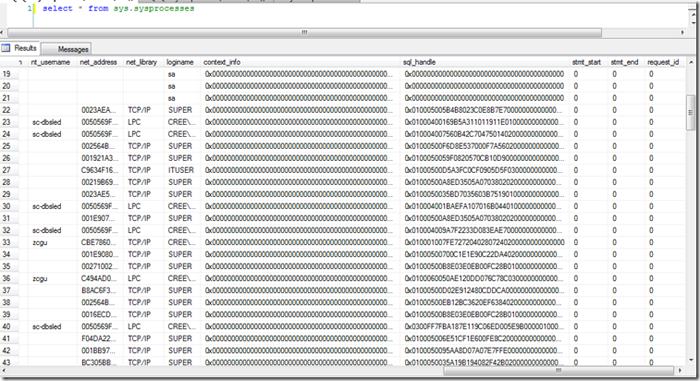Click net_address CBE7860... in row 33

pos(100,243)
